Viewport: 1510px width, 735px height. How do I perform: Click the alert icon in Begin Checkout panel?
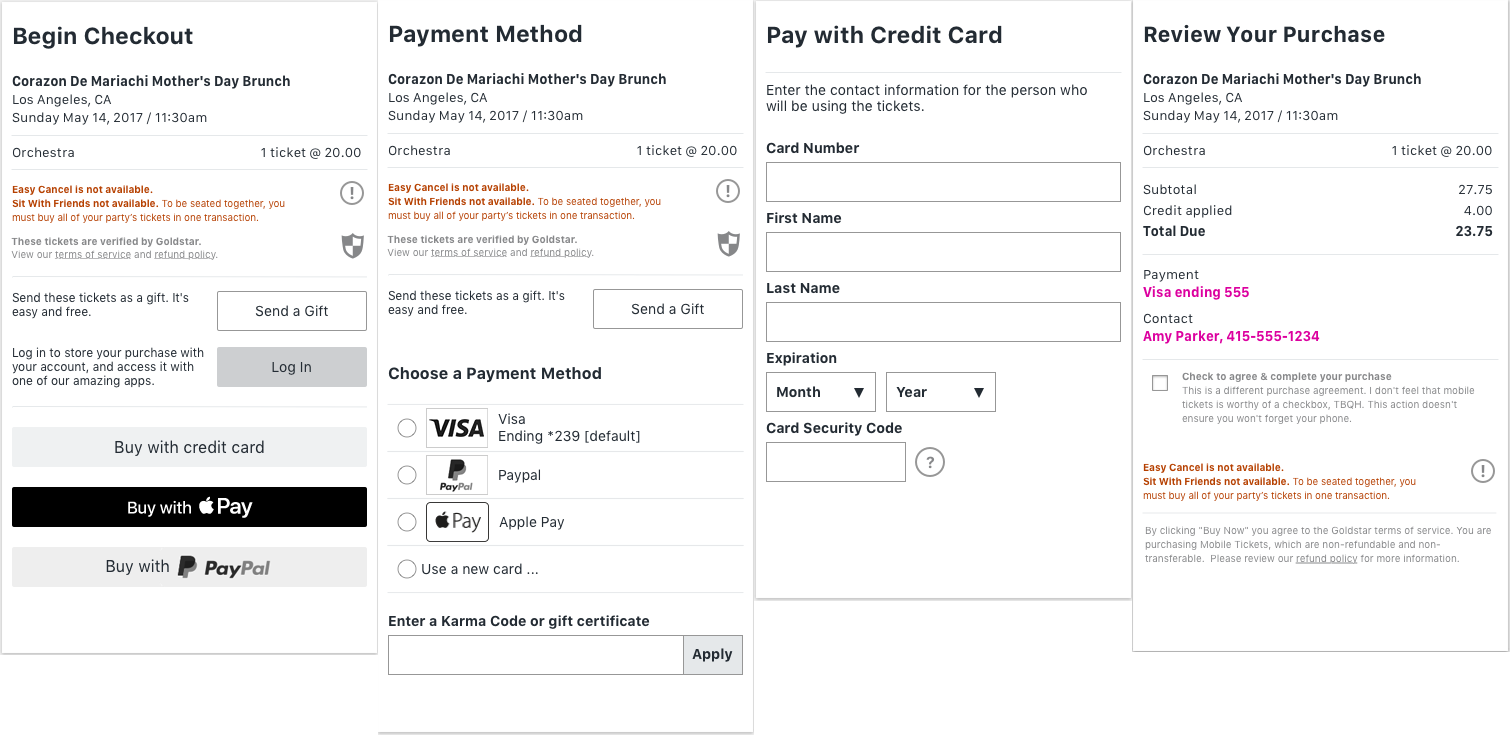click(x=352, y=193)
